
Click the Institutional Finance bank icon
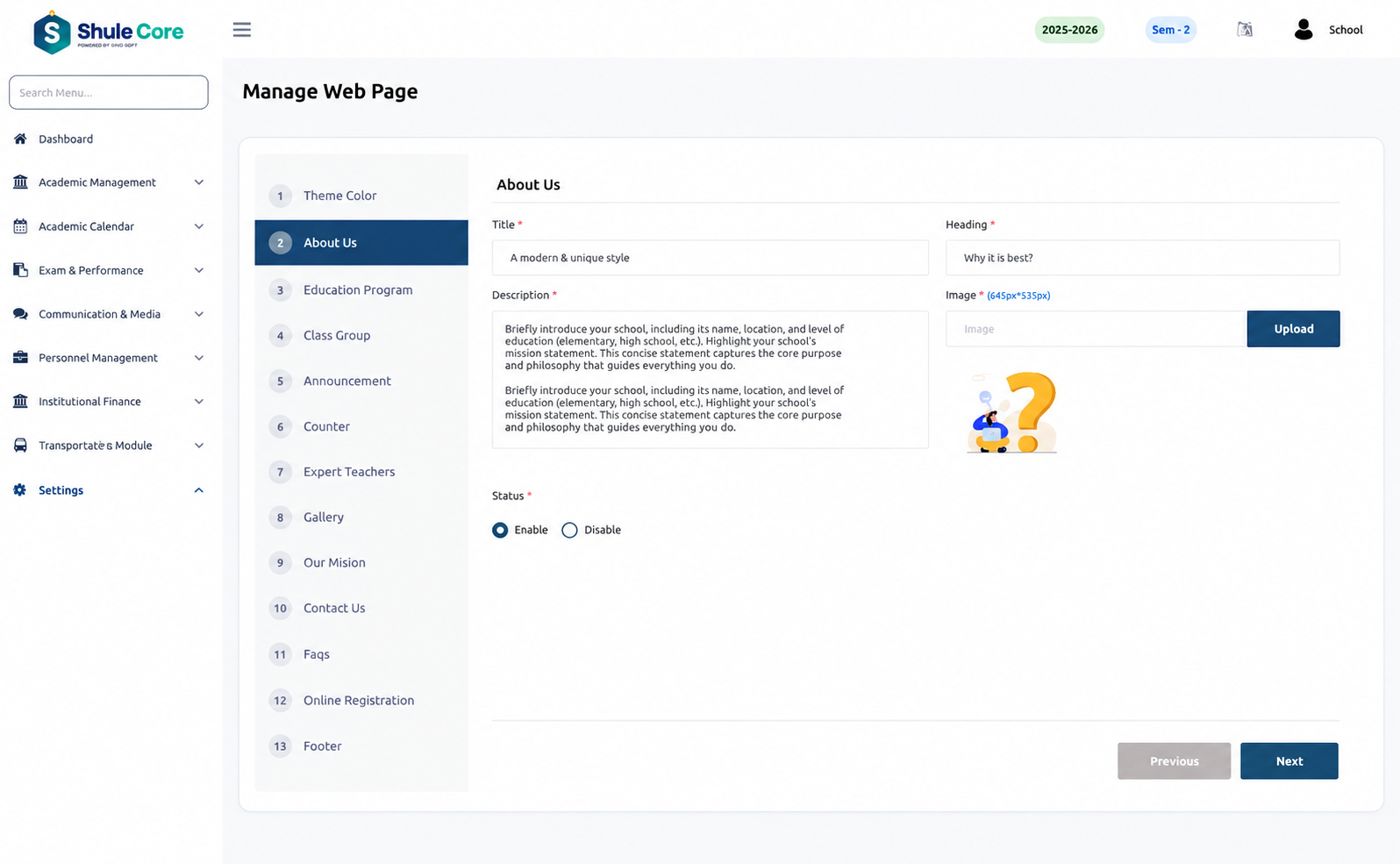point(20,402)
